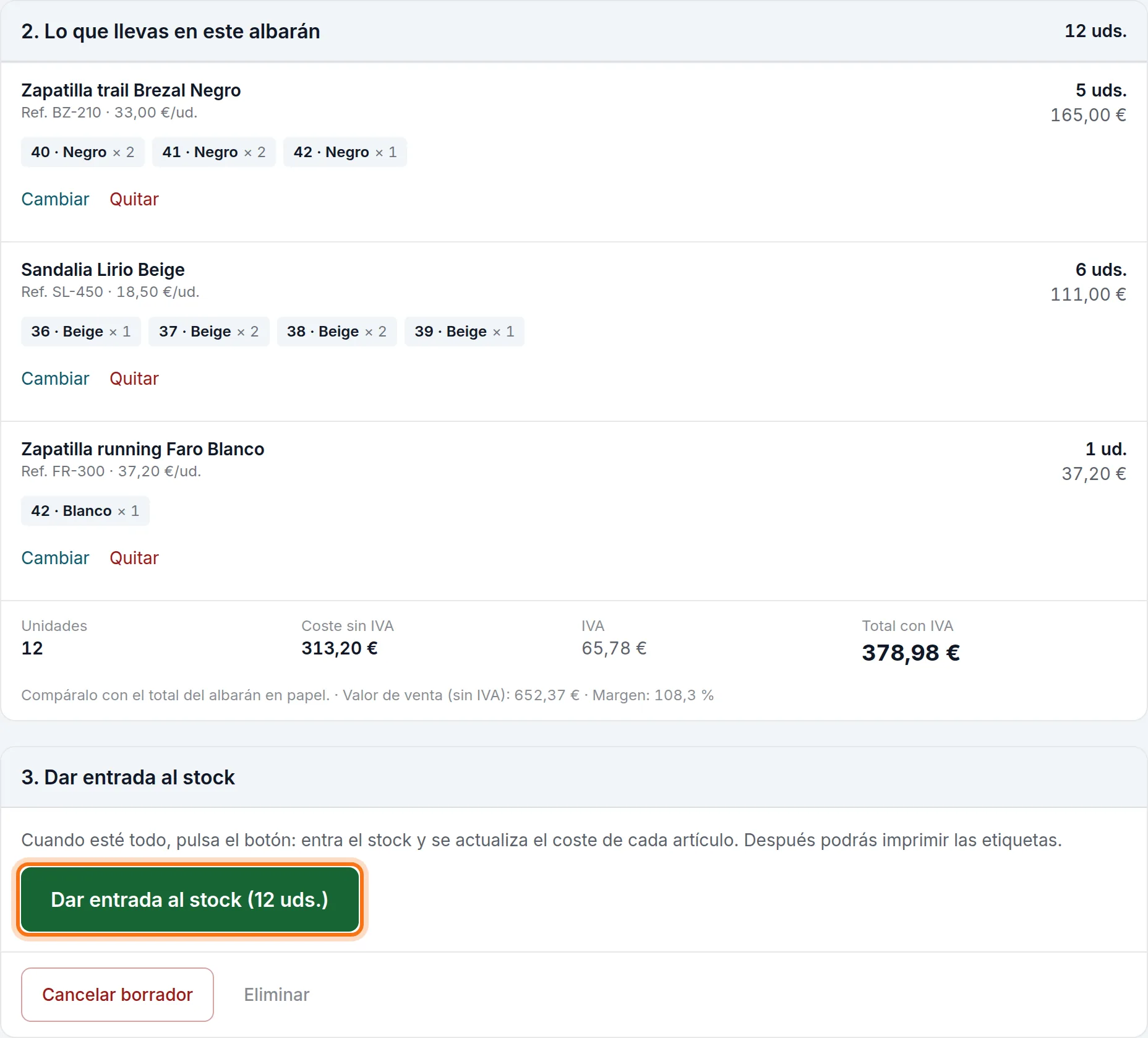Image resolution: width=1148 pixels, height=1038 pixels.
Task: Click the Compáralo con el total del albarán note
Action: click(367, 695)
